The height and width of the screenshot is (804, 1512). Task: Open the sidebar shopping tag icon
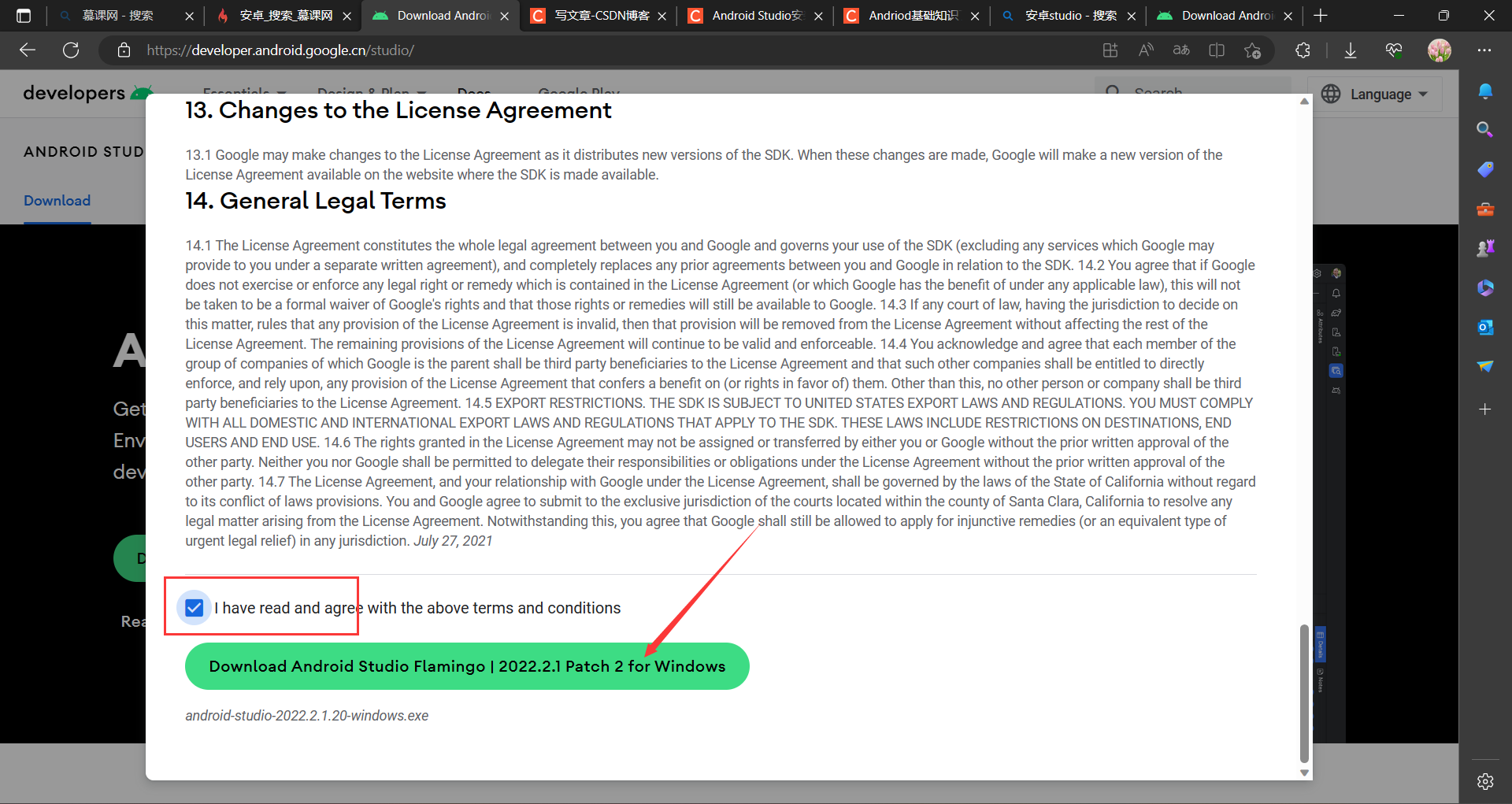[x=1485, y=169]
